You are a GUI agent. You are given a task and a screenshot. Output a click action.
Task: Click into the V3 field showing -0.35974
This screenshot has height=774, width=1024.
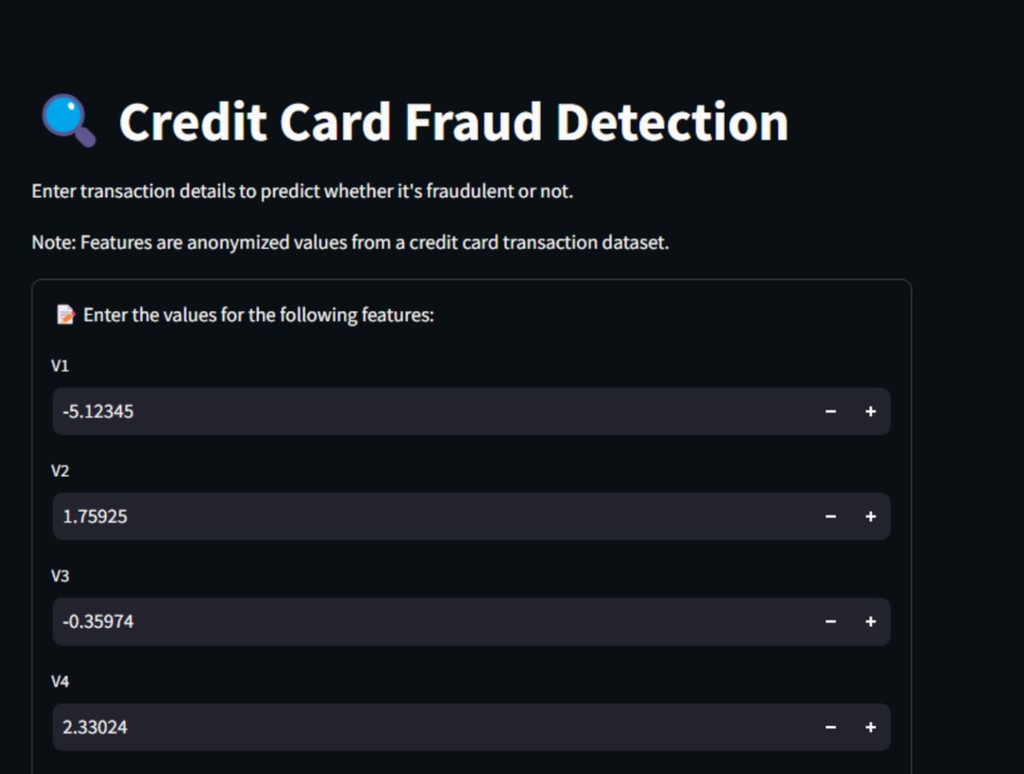430,621
